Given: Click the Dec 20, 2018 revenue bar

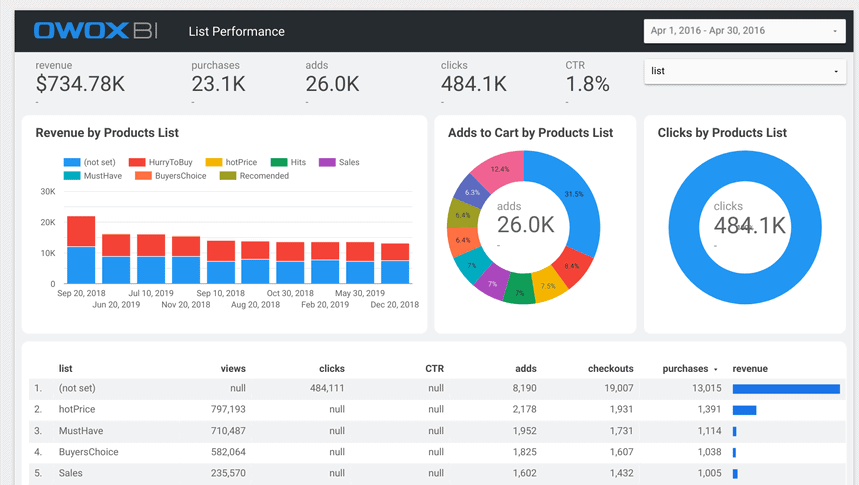Looking at the screenshot, I should coord(395,264).
